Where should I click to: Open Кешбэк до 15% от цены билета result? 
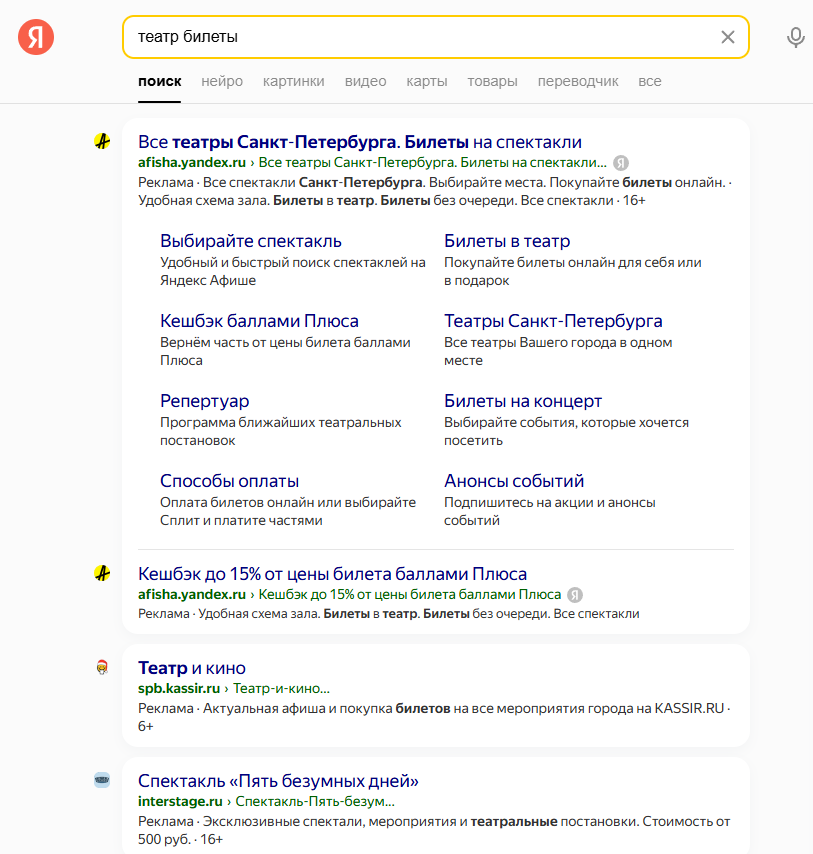click(332, 574)
